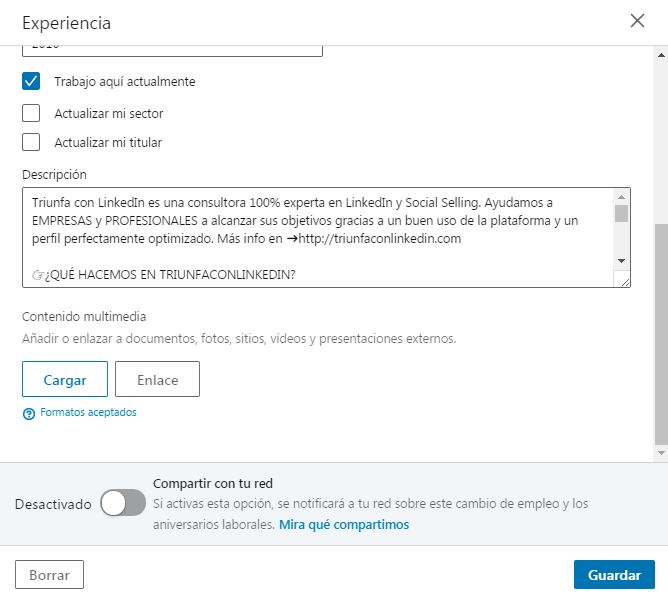Image resolution: width=668 pixels, height=602 pixels.
Task: Turn on the "Compartir con tu red" switch
Action: tap(123, 504)
